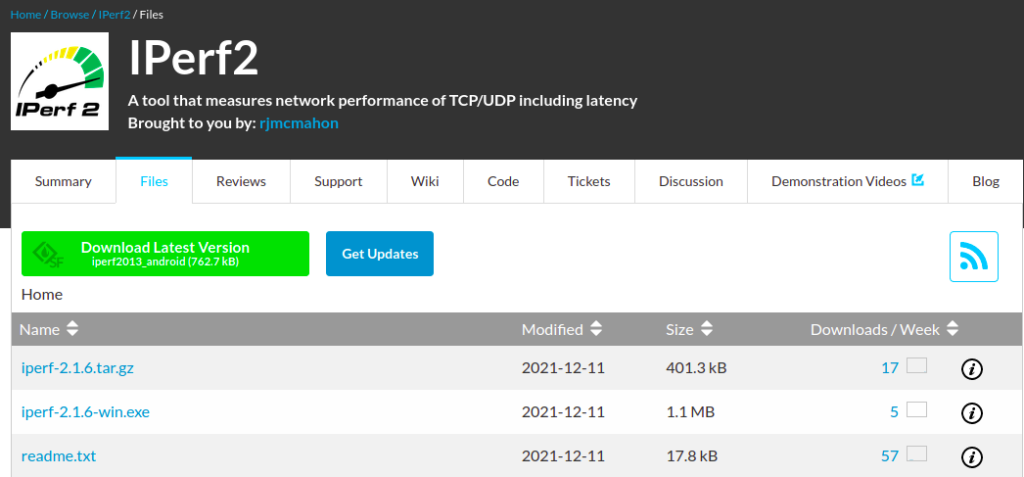Viewport: 1024px width, 477px height.
Task: Click the IPerf2 speedometer logo
Action: point(60,81)
